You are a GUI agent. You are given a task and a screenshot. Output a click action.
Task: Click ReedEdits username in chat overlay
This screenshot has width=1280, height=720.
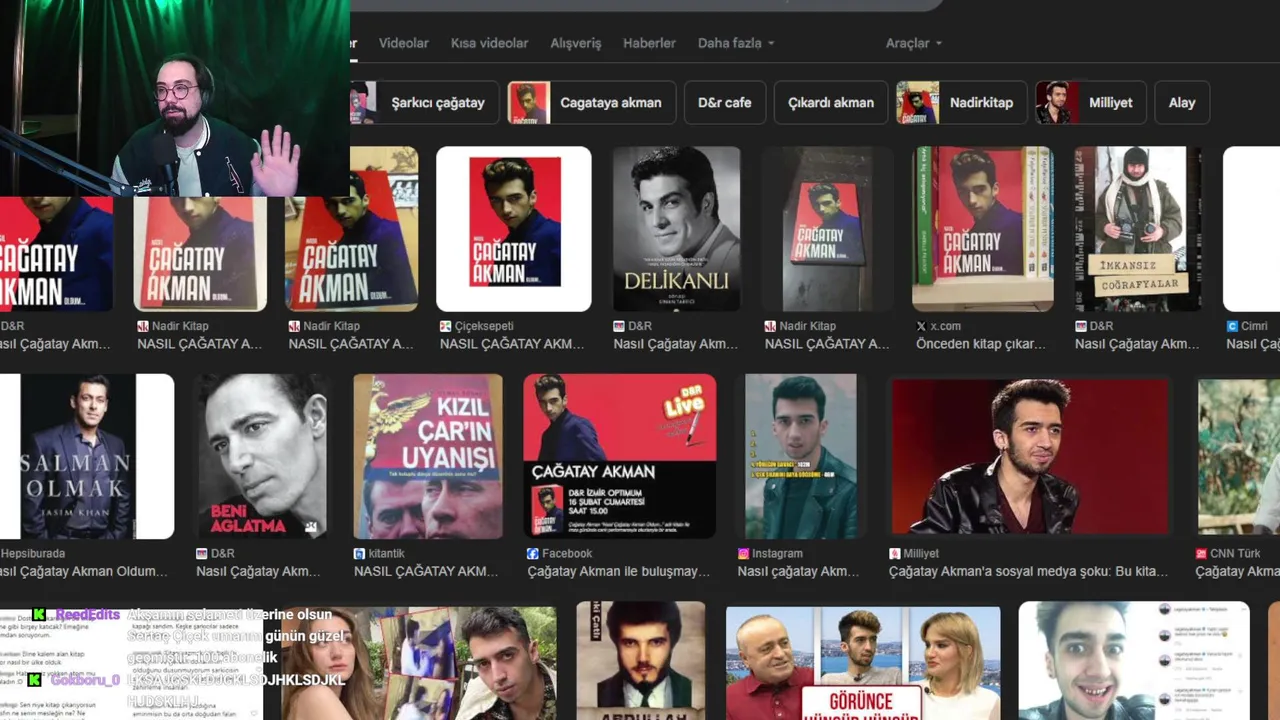pyautogui.click(x=88, y=615)
